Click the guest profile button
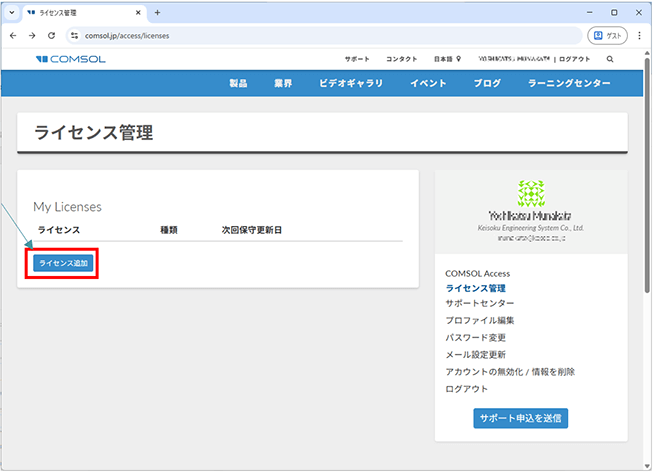Viewport: 653px width, 472px height. (607, 35)
